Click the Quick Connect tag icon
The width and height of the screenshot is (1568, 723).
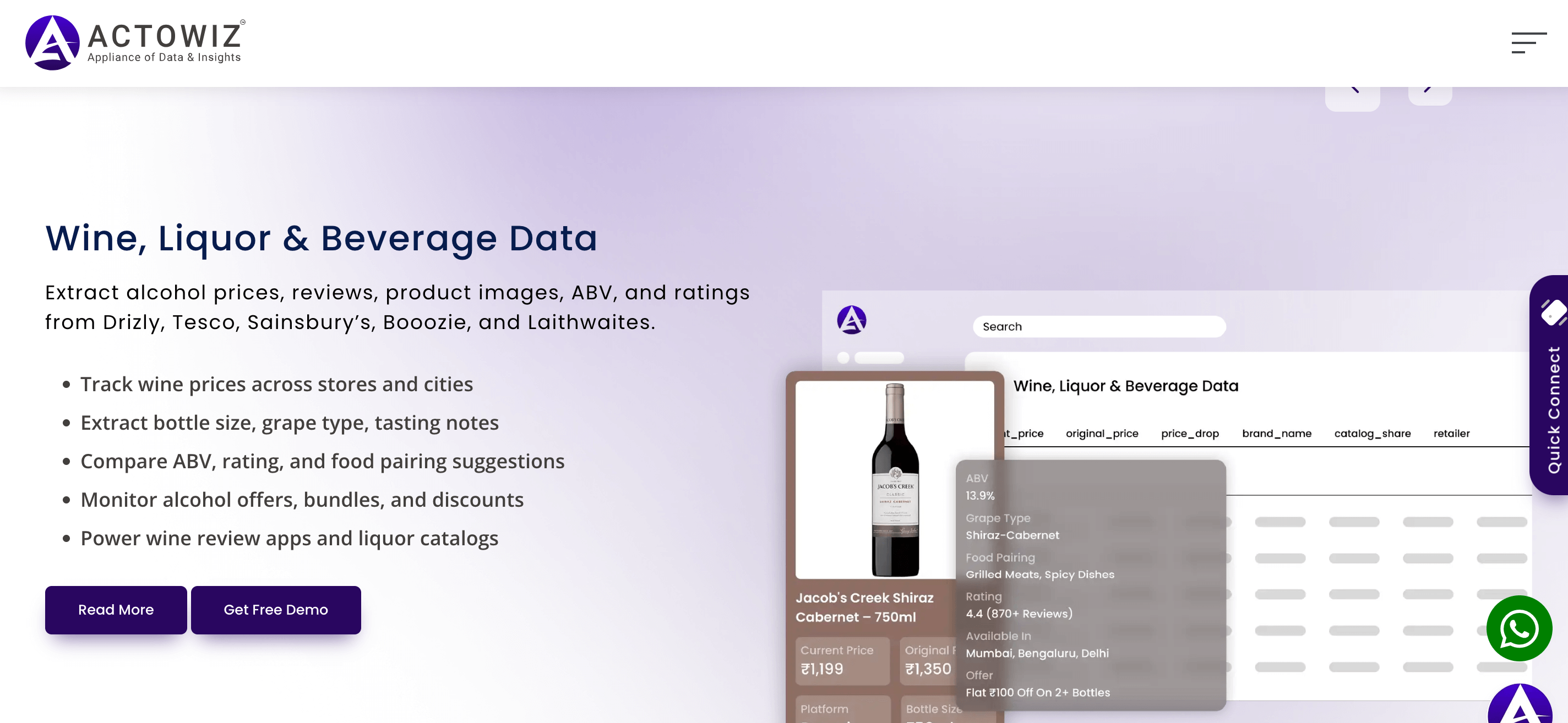(1553, 313)
